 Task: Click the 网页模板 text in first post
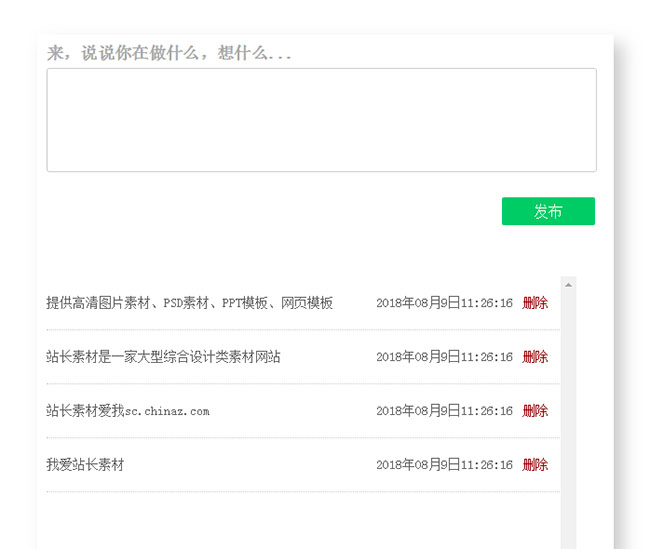(x=307, y=303)
